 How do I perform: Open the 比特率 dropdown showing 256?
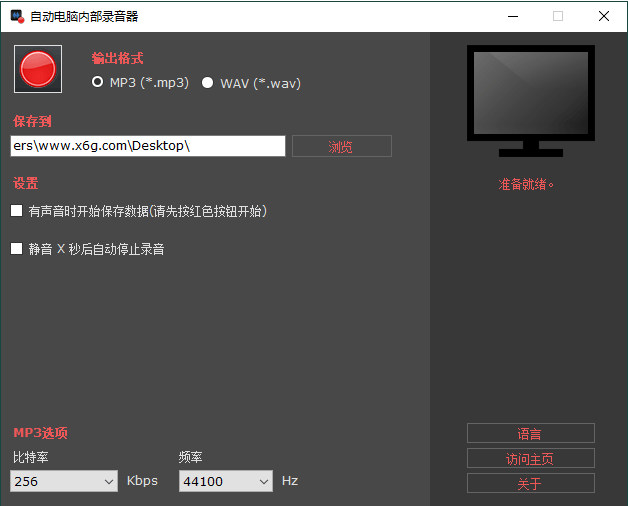65,482
